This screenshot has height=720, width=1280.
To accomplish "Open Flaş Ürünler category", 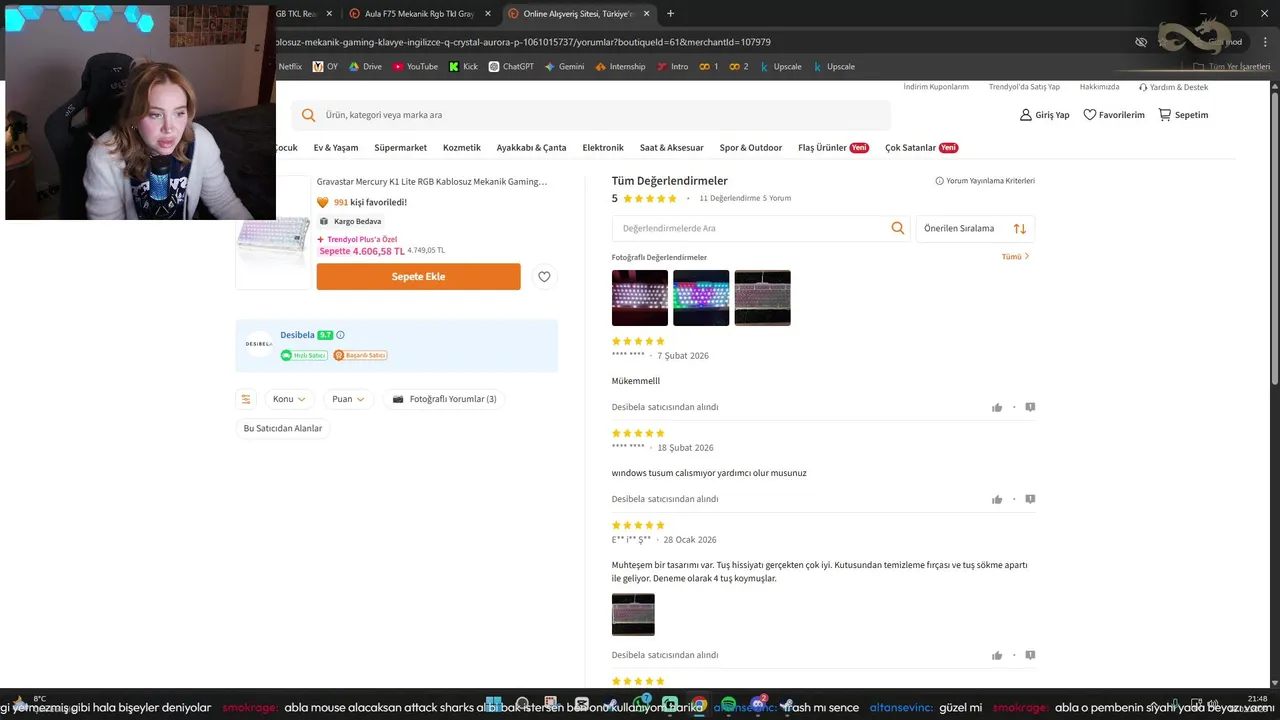I will coord(833,148).
